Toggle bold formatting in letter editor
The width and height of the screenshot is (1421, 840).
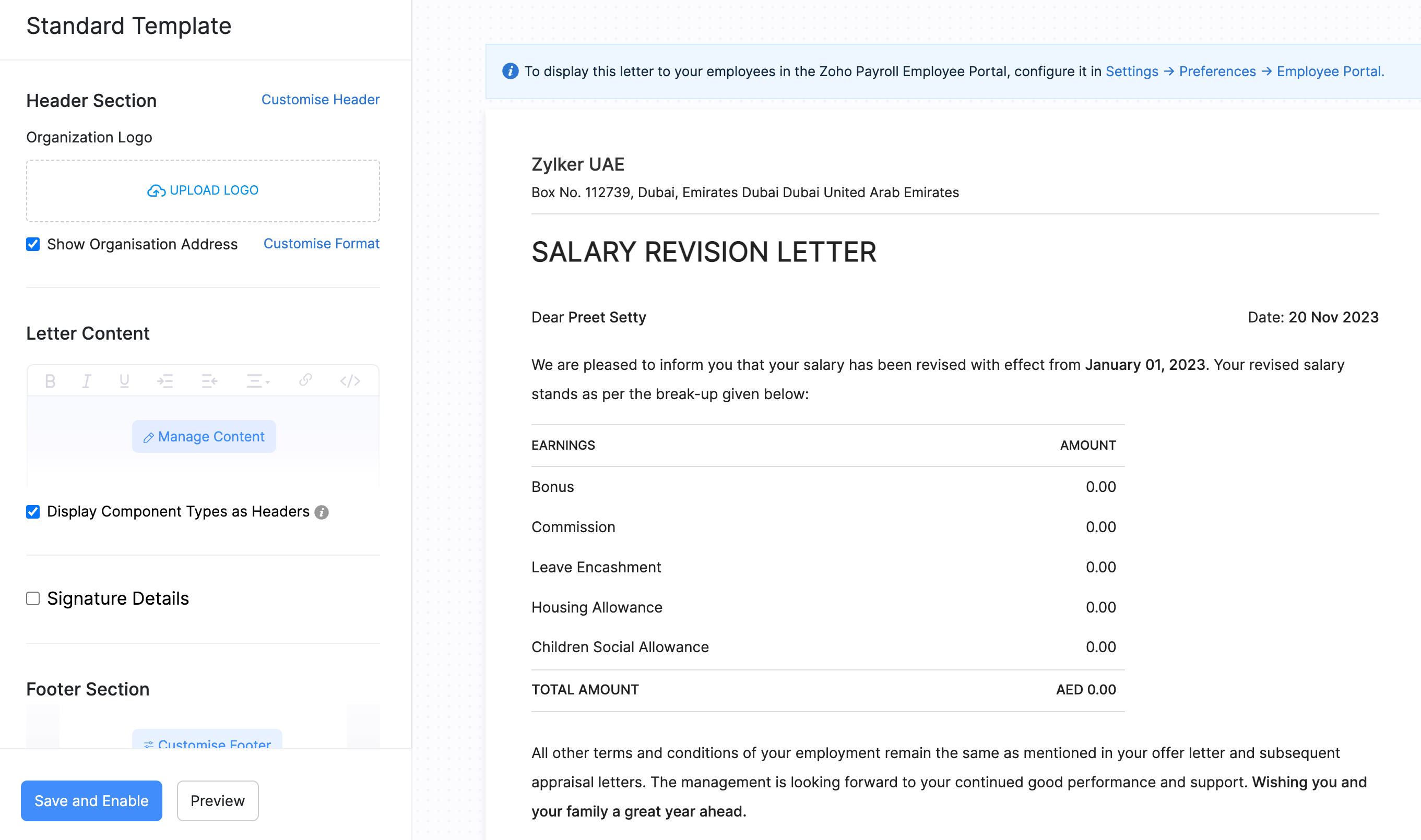[50, 381]
